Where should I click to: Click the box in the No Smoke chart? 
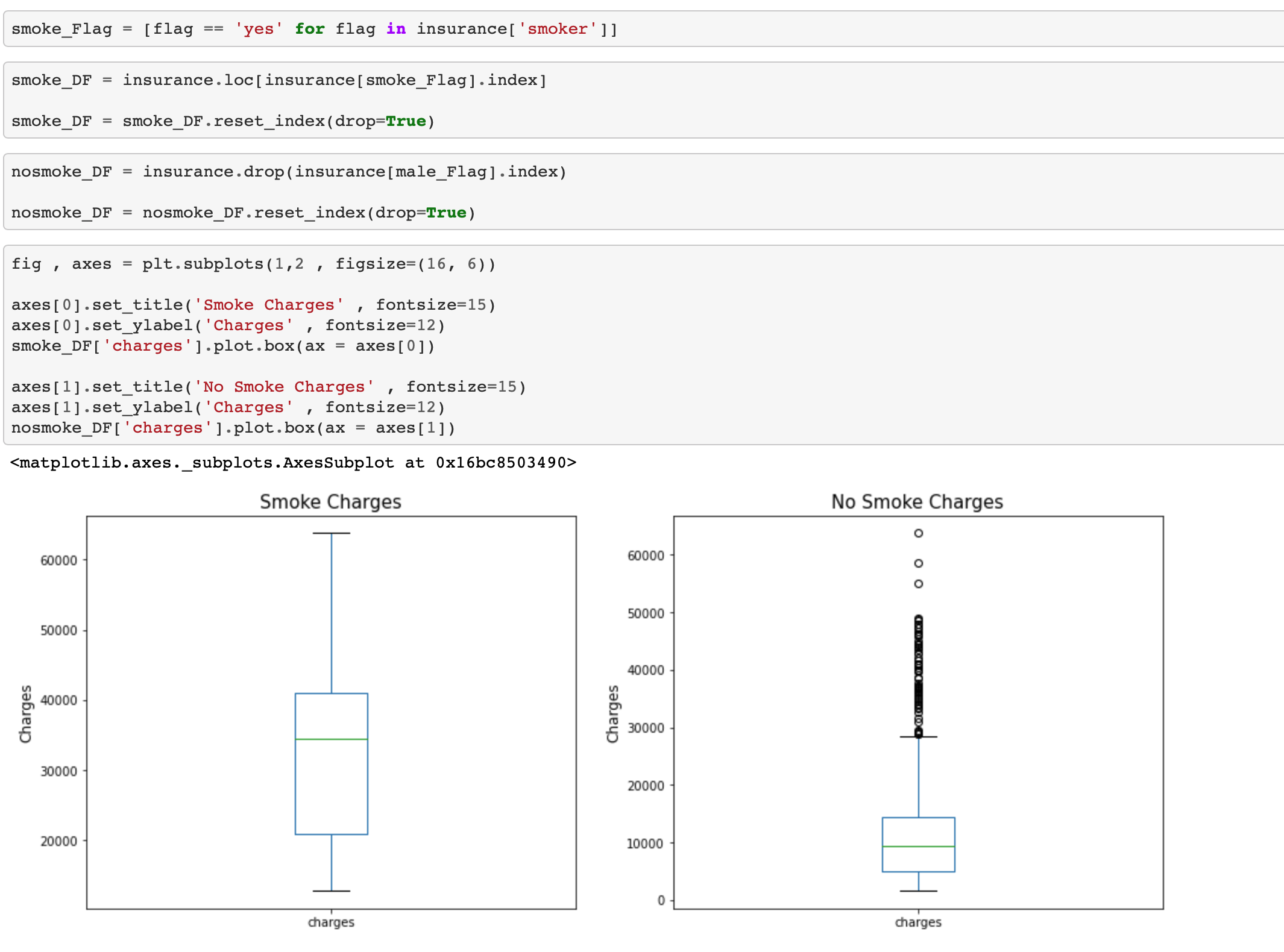coord(918,831)
